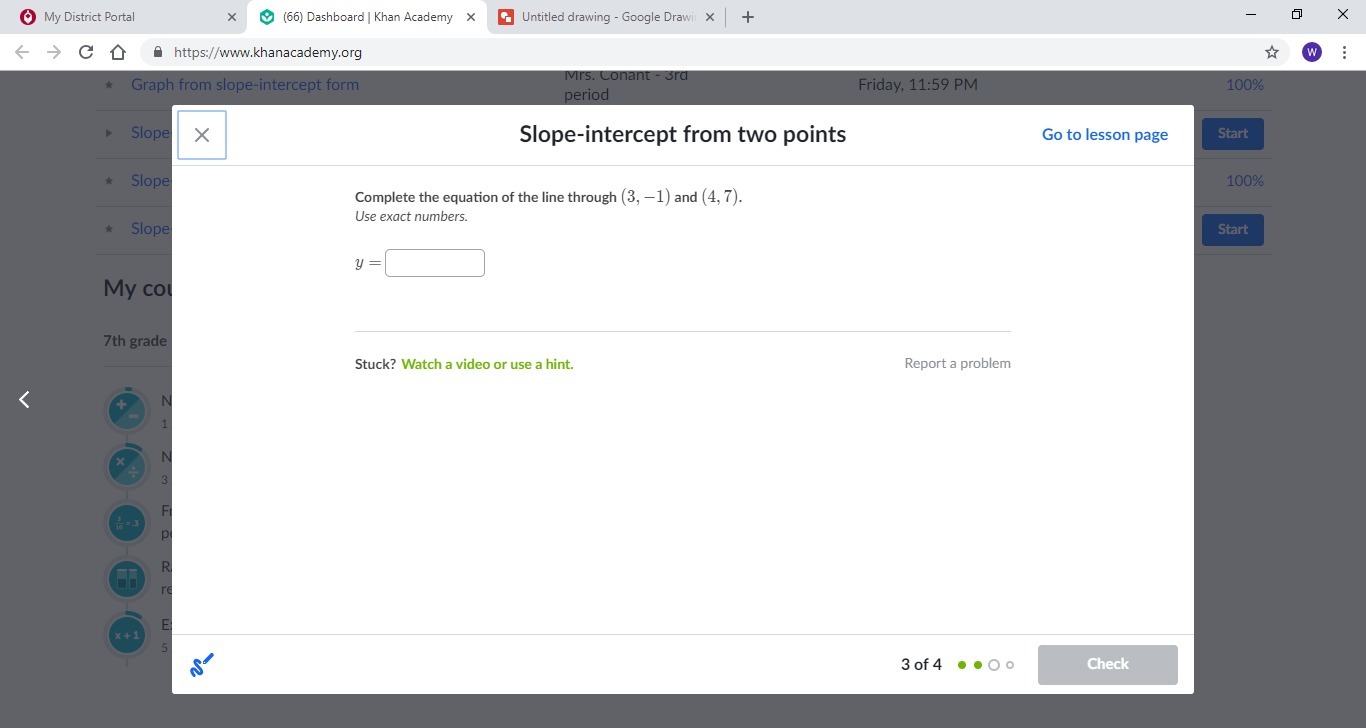Close the My District Portal tab

232,17
